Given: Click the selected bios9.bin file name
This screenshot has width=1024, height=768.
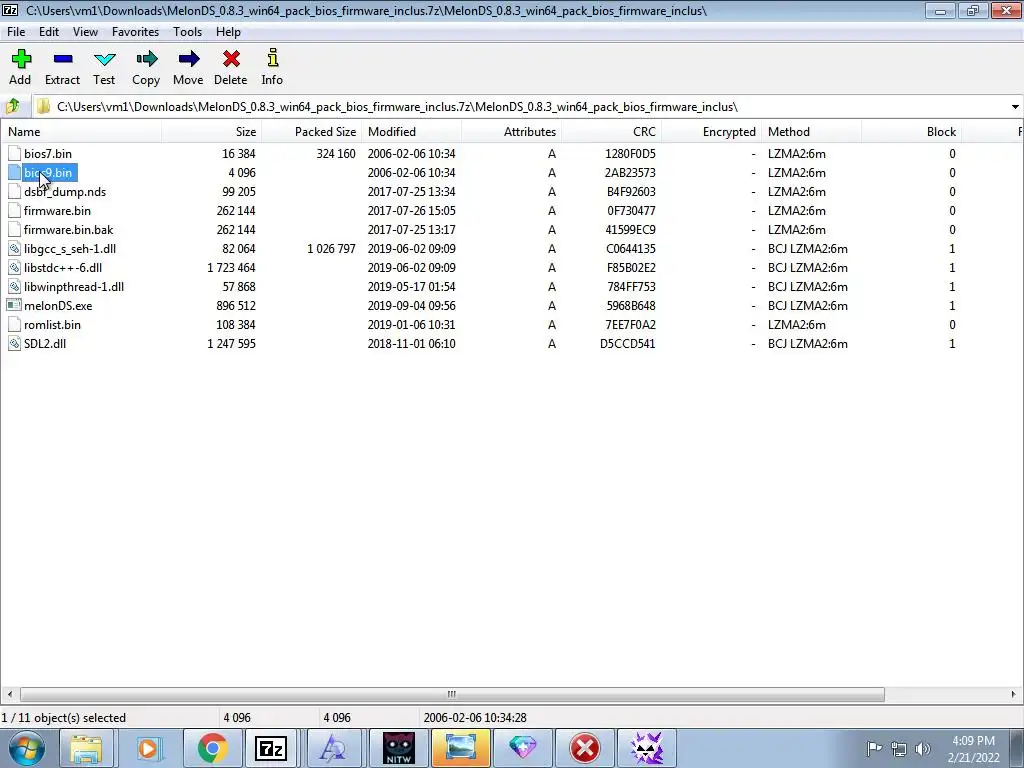Looking at the screenshot, I should point(48,172).
